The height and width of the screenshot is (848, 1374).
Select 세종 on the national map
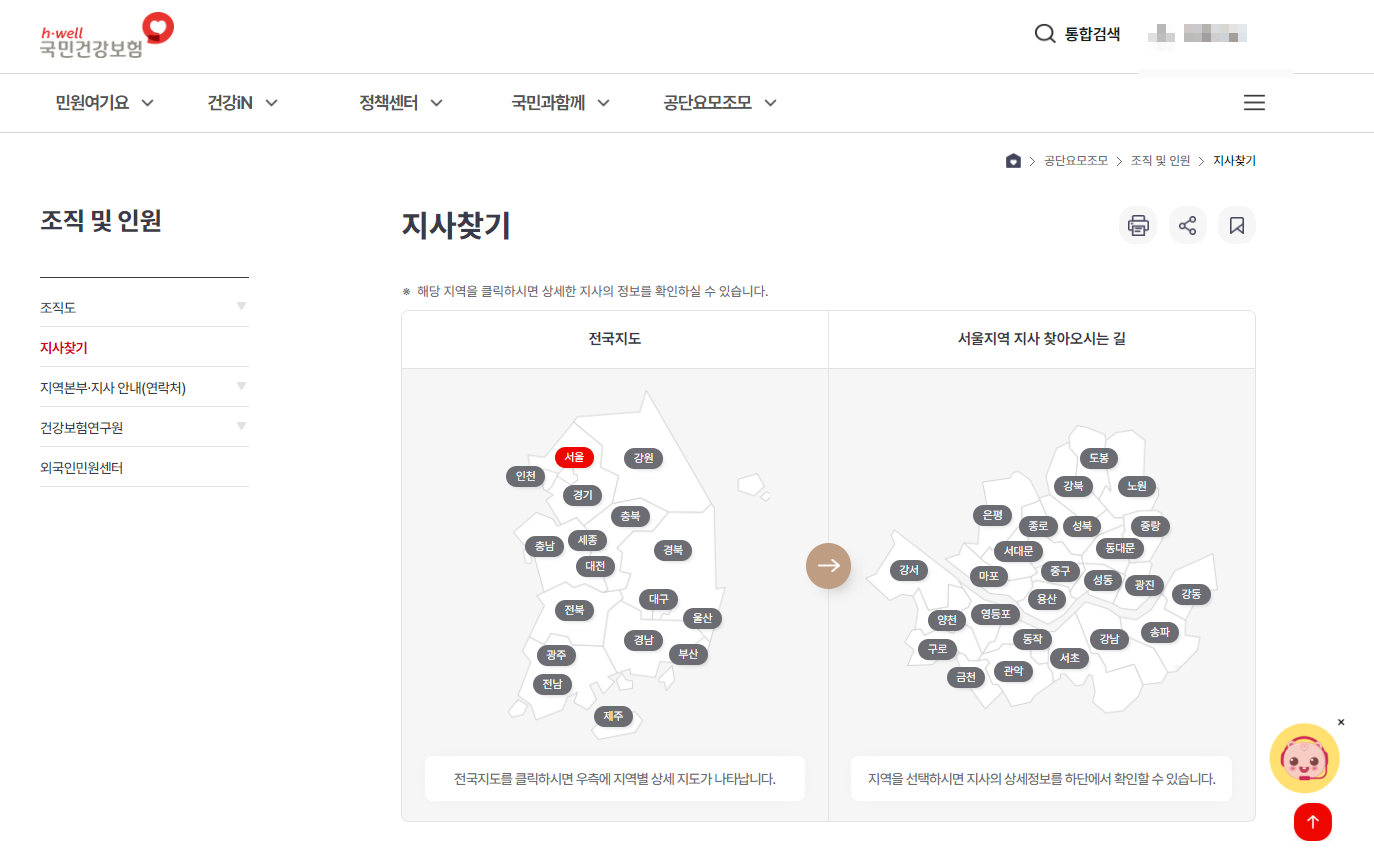click(x=587, y=540)
